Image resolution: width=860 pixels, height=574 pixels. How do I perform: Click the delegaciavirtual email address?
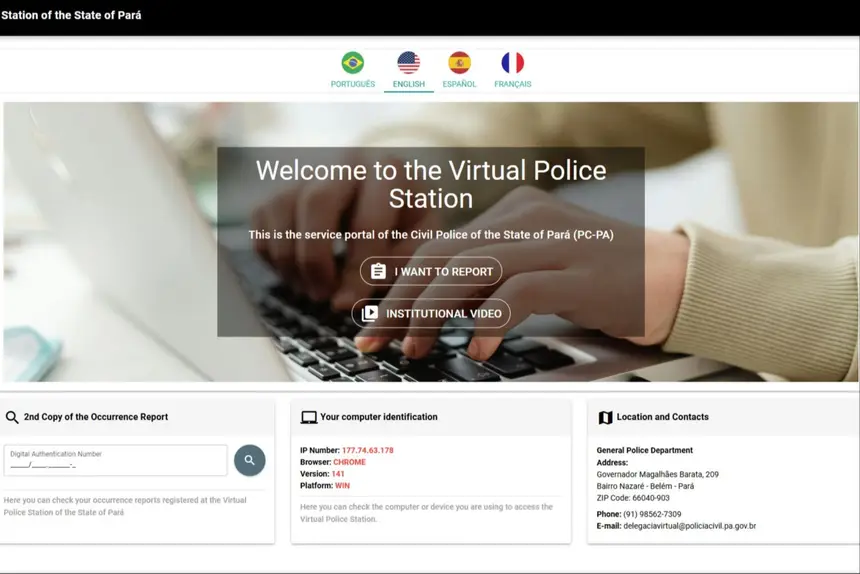tap(689, 526)
